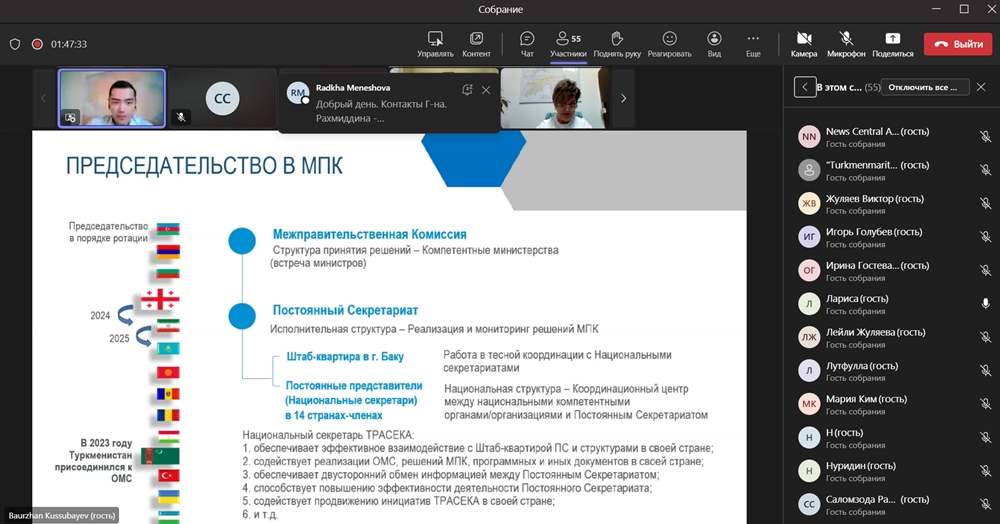
Task: Select participant Лариса
Action: 892,303
